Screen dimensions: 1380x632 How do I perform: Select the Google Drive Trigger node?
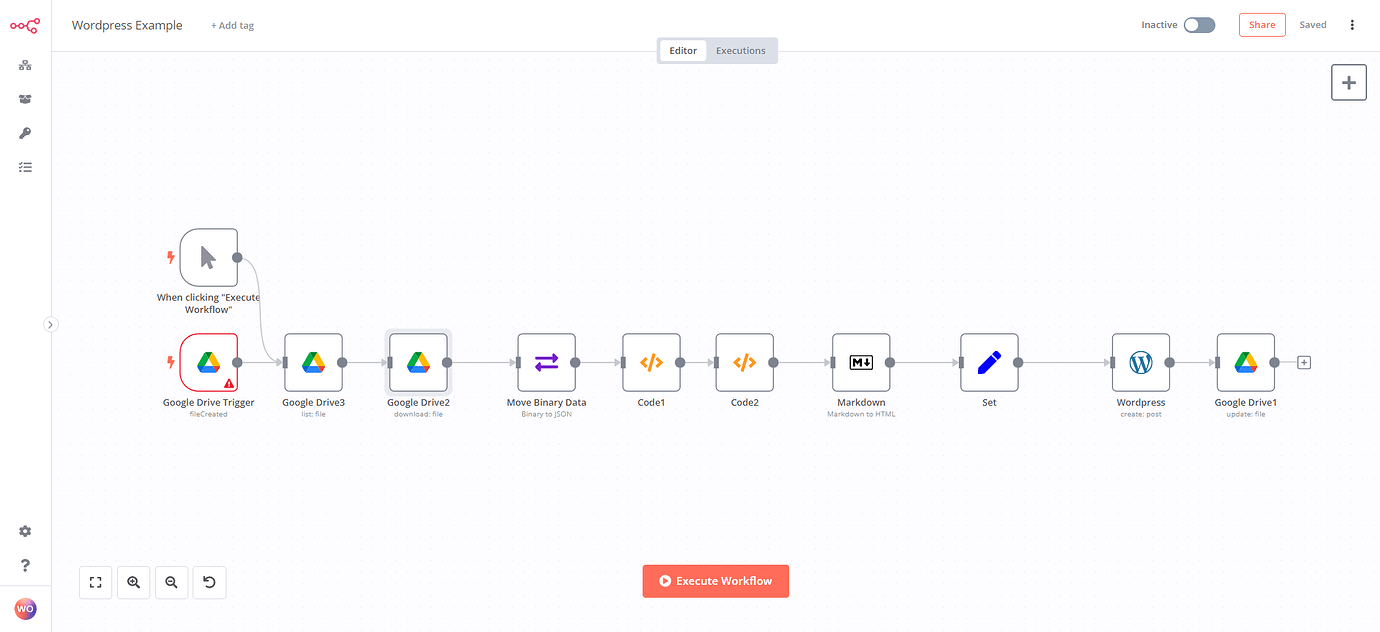207,362
